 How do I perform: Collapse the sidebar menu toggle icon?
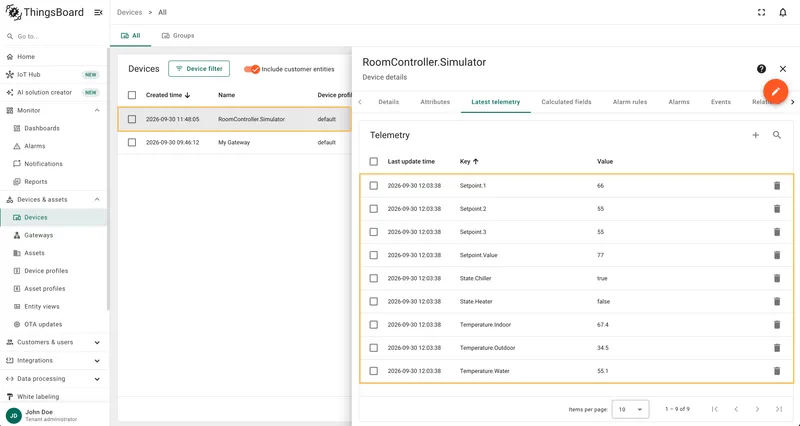(98, 13)
